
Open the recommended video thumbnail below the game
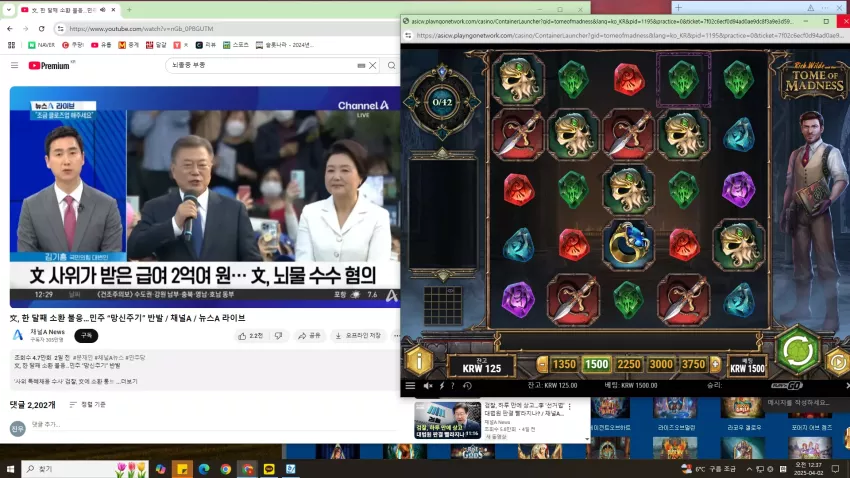447,420
